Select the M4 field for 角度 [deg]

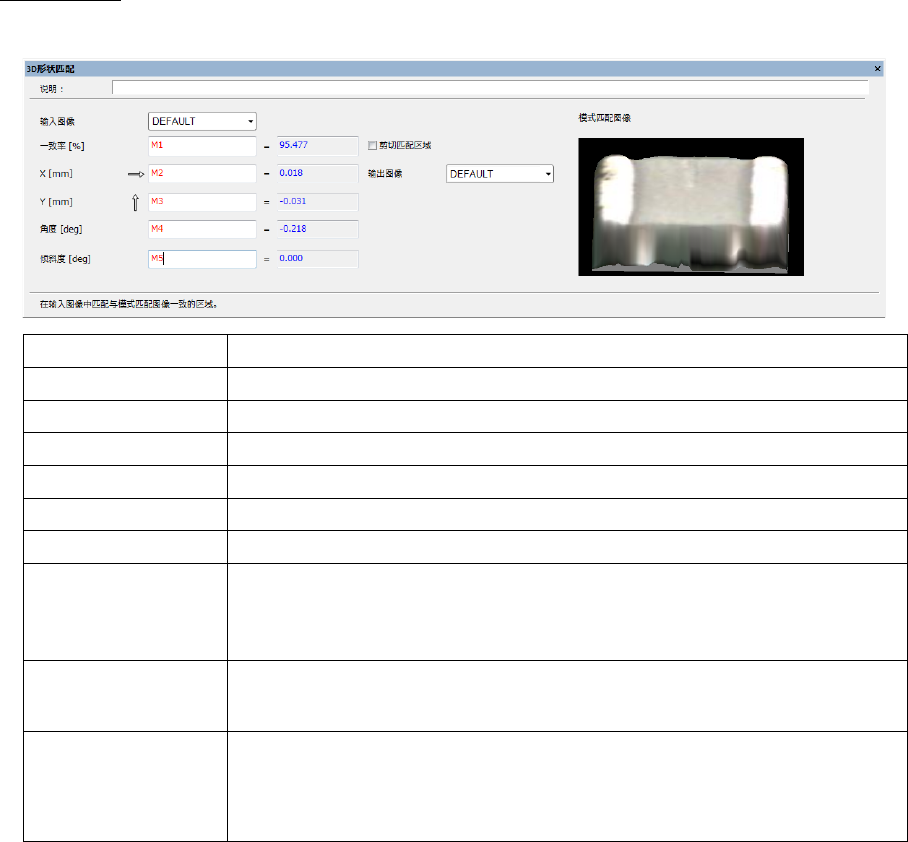[x=202, y=229]
